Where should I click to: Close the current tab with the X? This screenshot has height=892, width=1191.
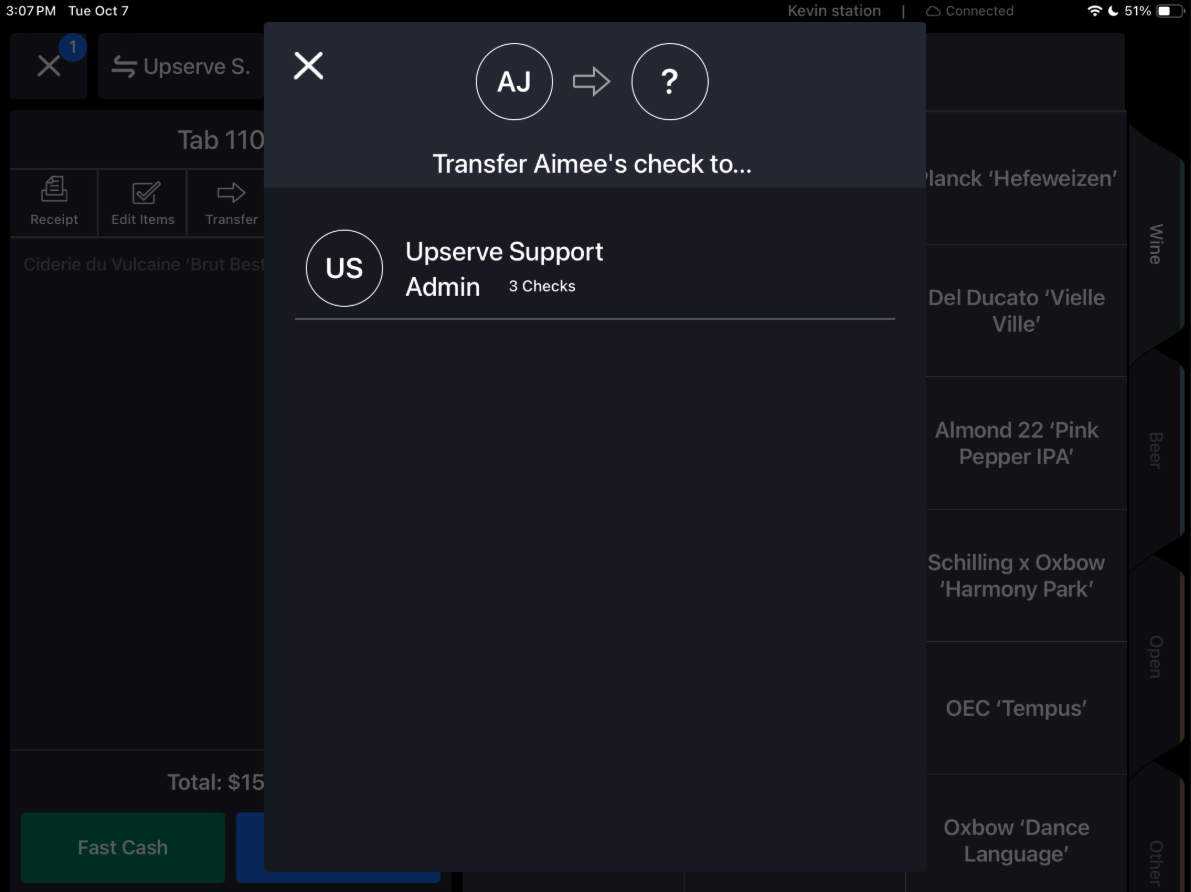pyautogui.click(x=49, y=66)
